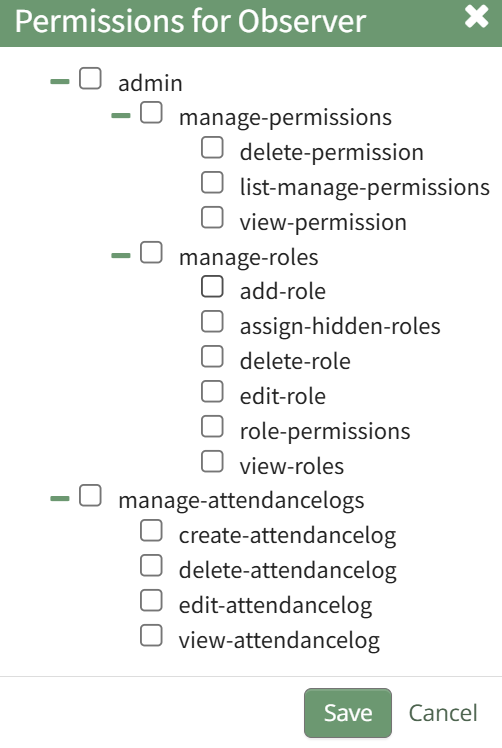Check the list-manage-permissions box
502x748 pixels.
(x=212, y=183)
